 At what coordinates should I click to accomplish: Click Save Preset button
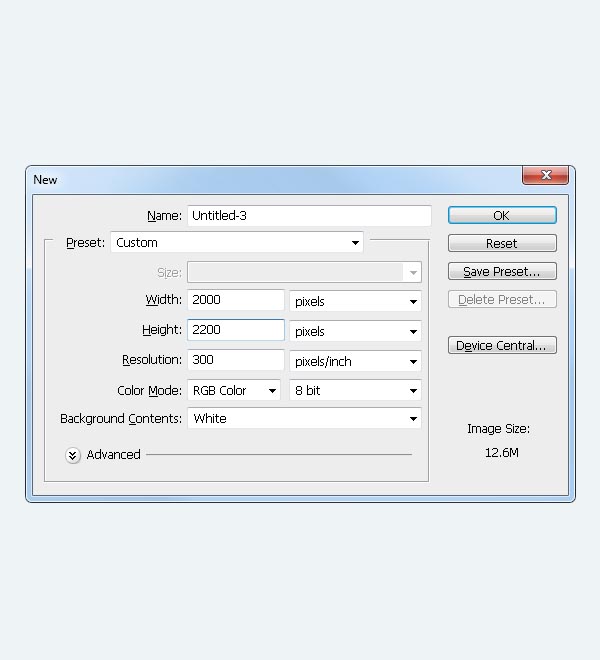502,271
